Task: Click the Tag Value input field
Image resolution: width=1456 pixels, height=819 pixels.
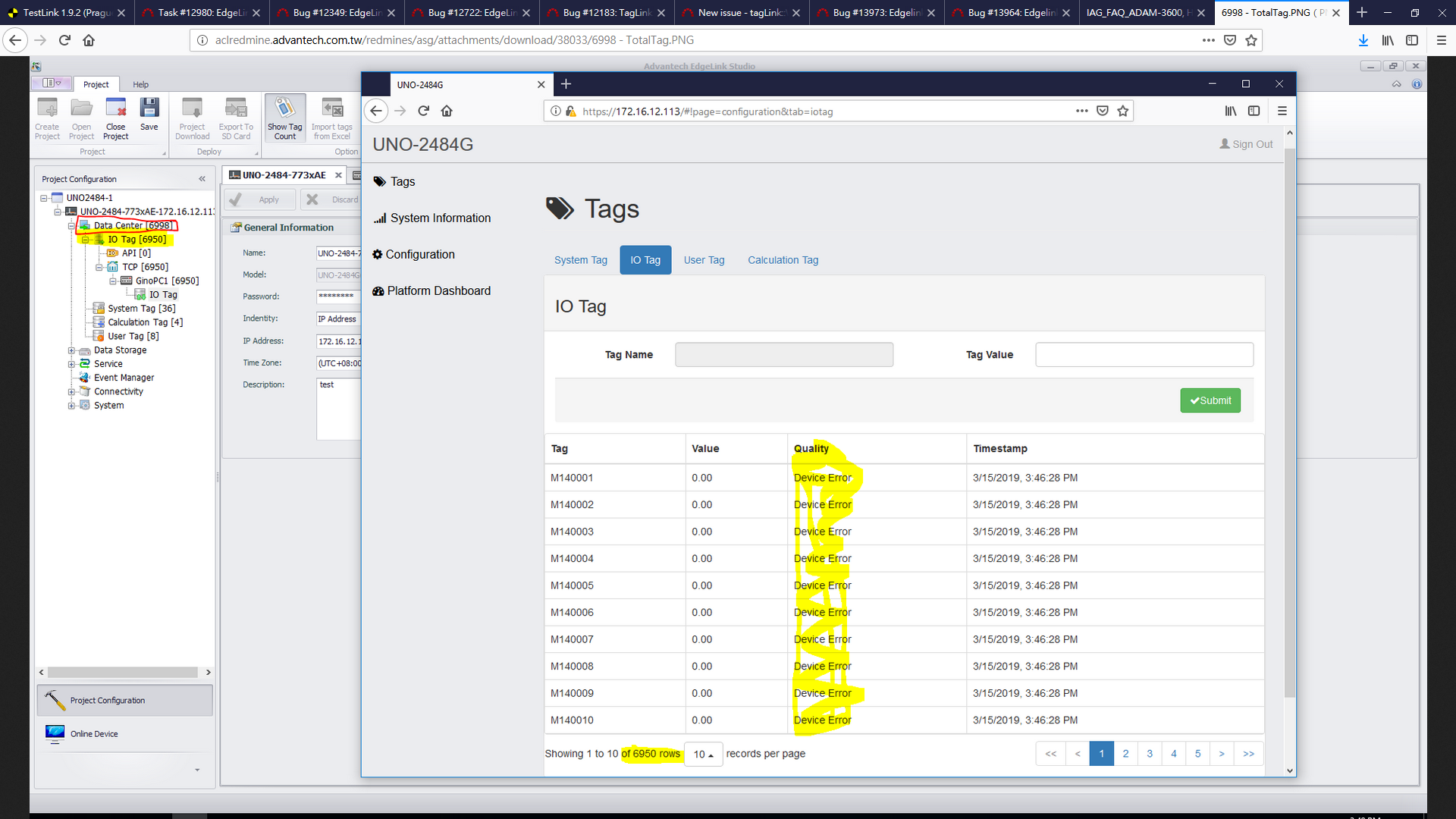Action: point(1144,355)
